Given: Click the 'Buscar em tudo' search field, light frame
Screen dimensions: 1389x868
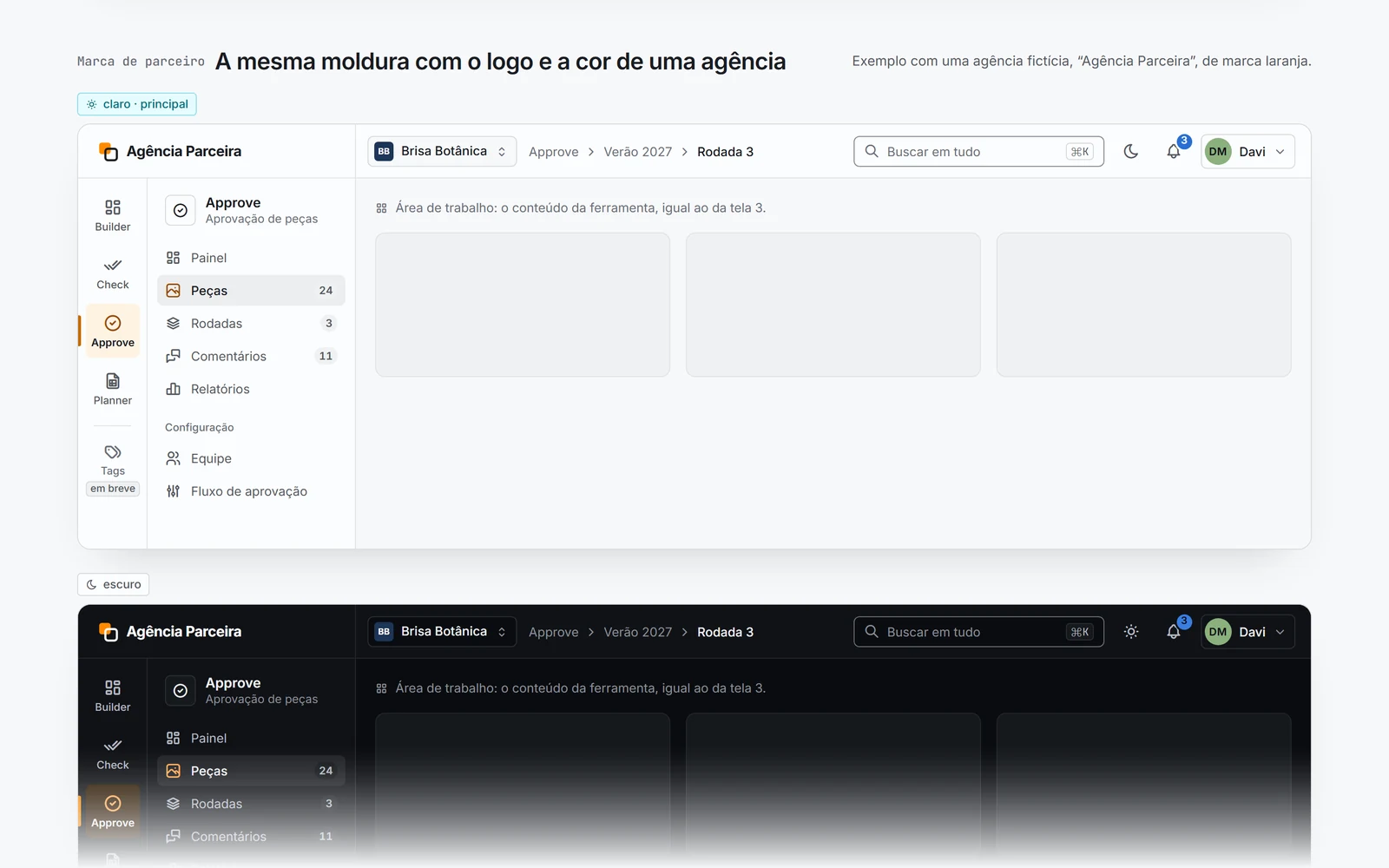Looking at the screenshot, I should tap(979, 151).
